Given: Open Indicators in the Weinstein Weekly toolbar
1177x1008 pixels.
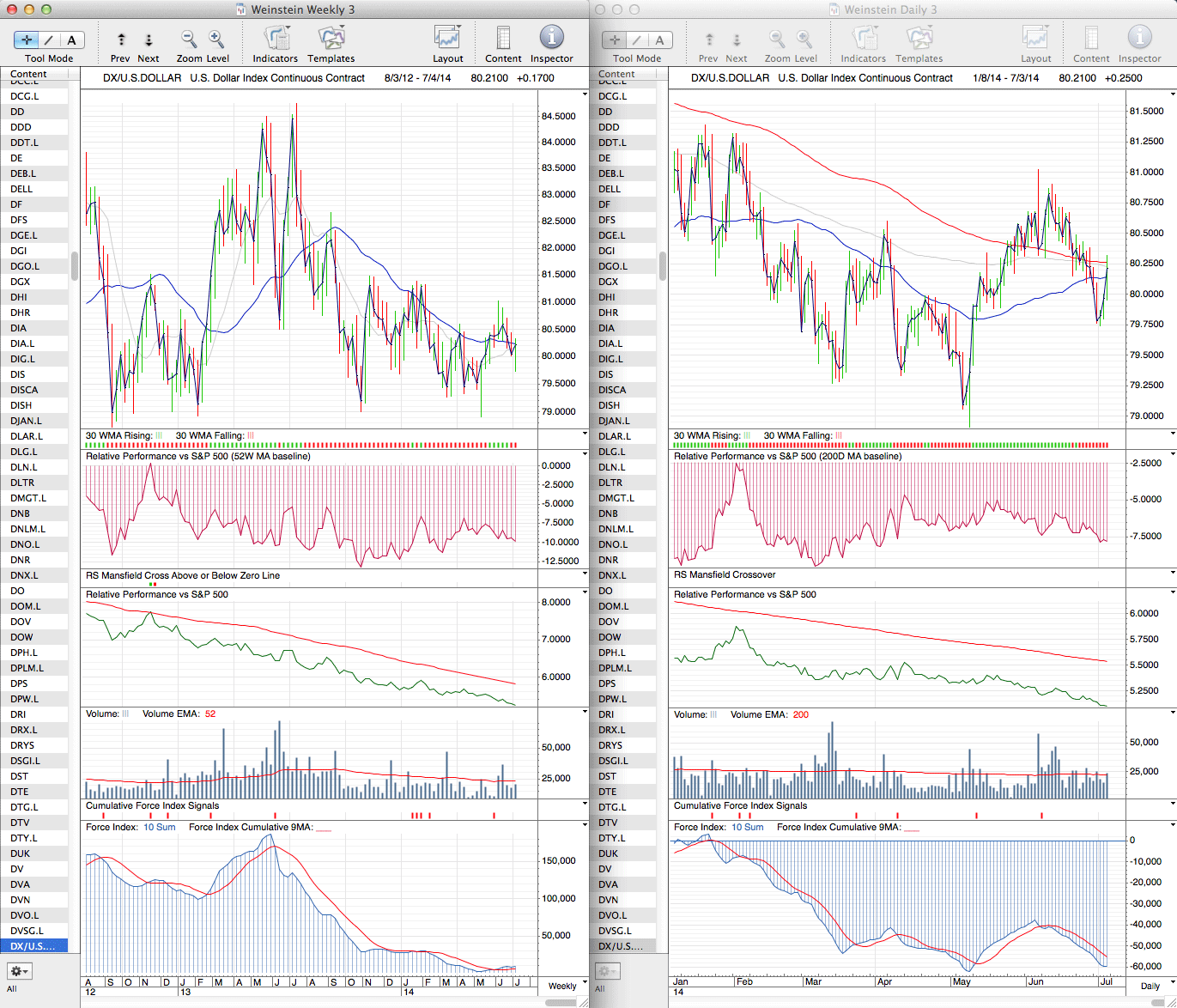Looking at the screenshot, I should [x=276, y=39].
